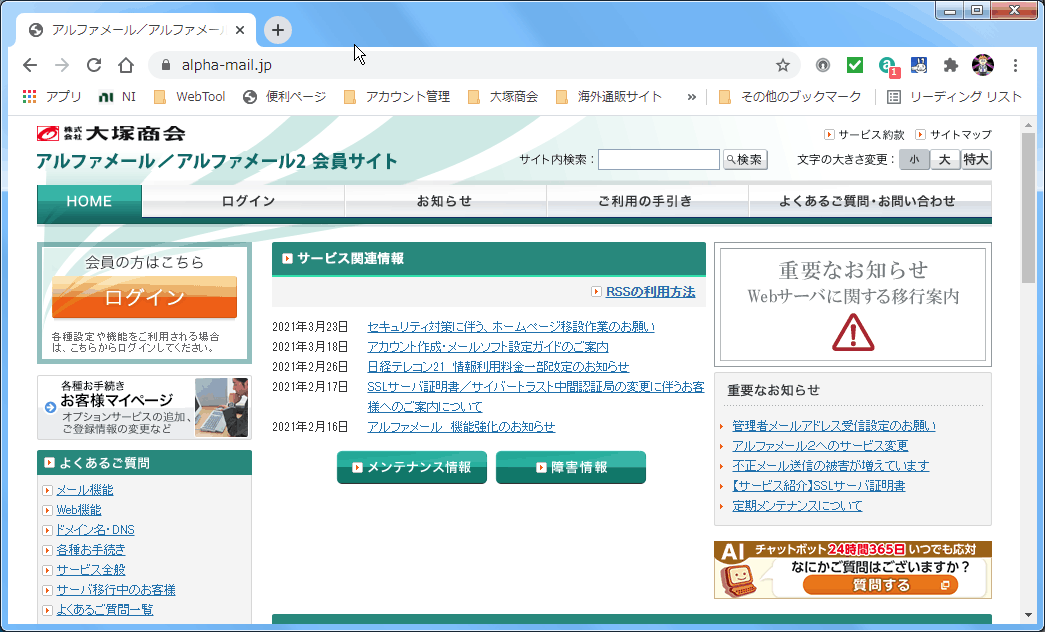Viewport: 1045px width, 632px height.
Task: Close the アルファメール browser tab
Action: pos(240,30)
